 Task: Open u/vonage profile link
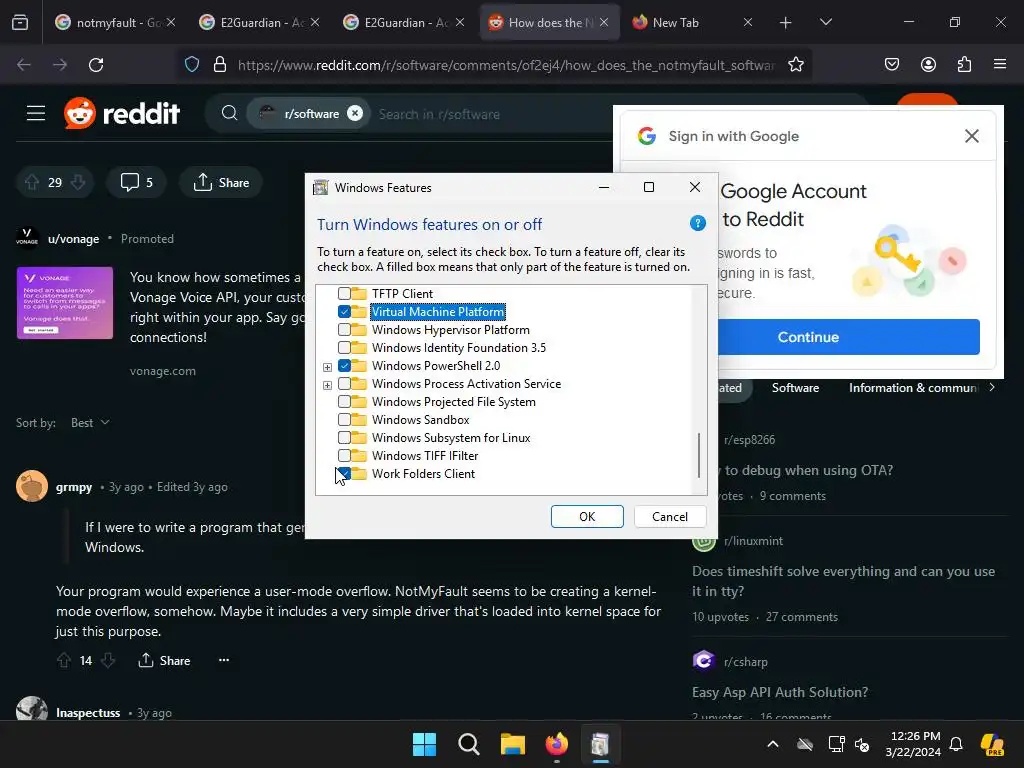(73, 239)
